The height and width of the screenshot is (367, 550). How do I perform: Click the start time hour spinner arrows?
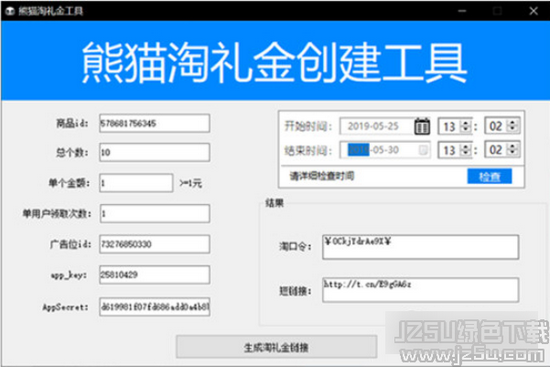[x=466, y=126]
